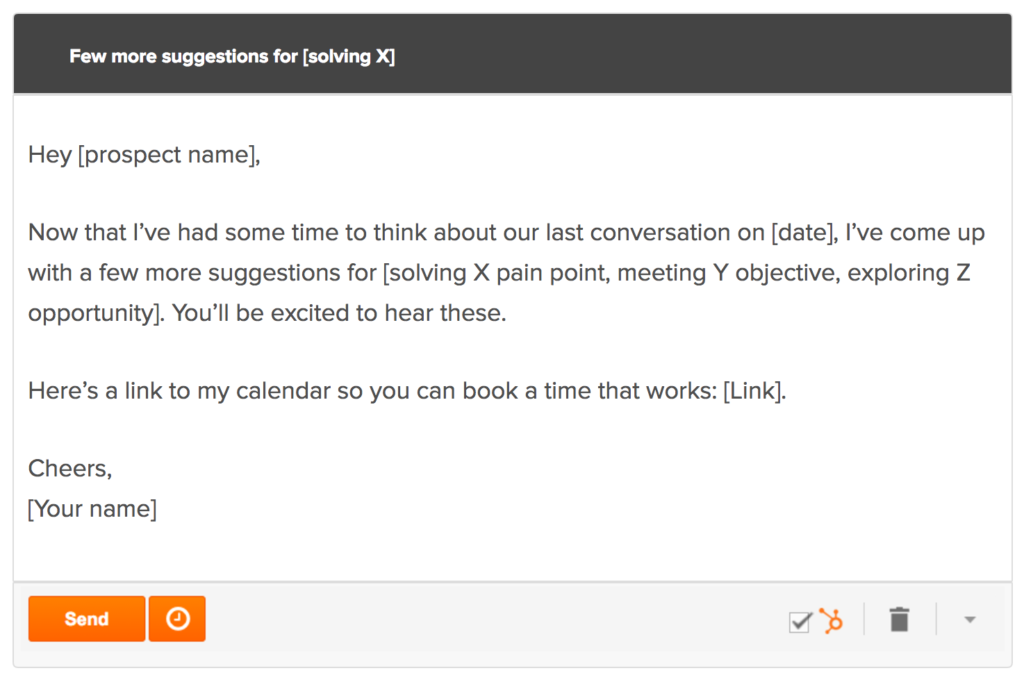
Task: Click the sentence 'You'll be excited to hear these.'
Action: click(x=339, y=313)
